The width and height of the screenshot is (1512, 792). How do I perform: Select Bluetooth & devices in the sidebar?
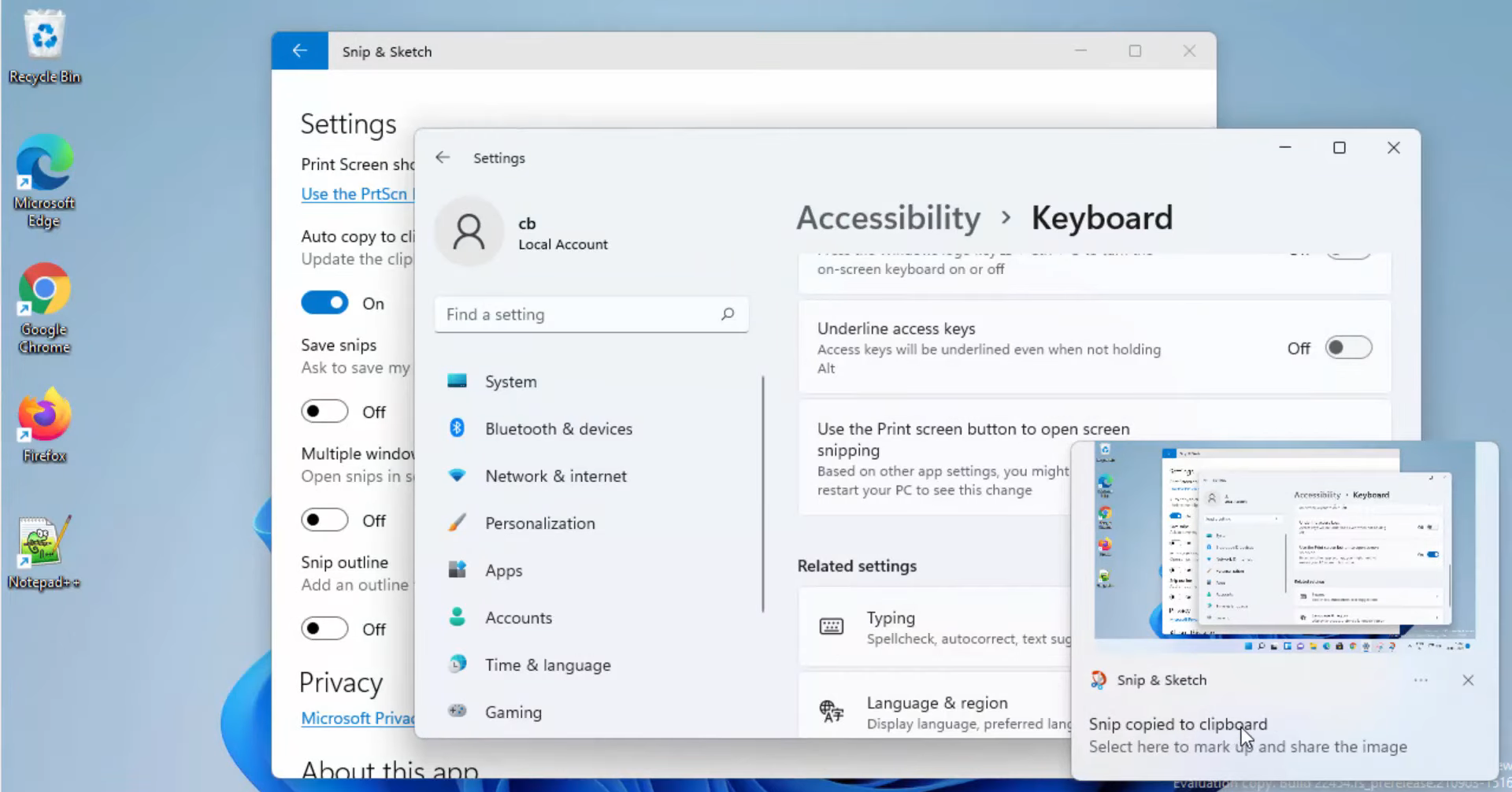(x=558, y=429)
